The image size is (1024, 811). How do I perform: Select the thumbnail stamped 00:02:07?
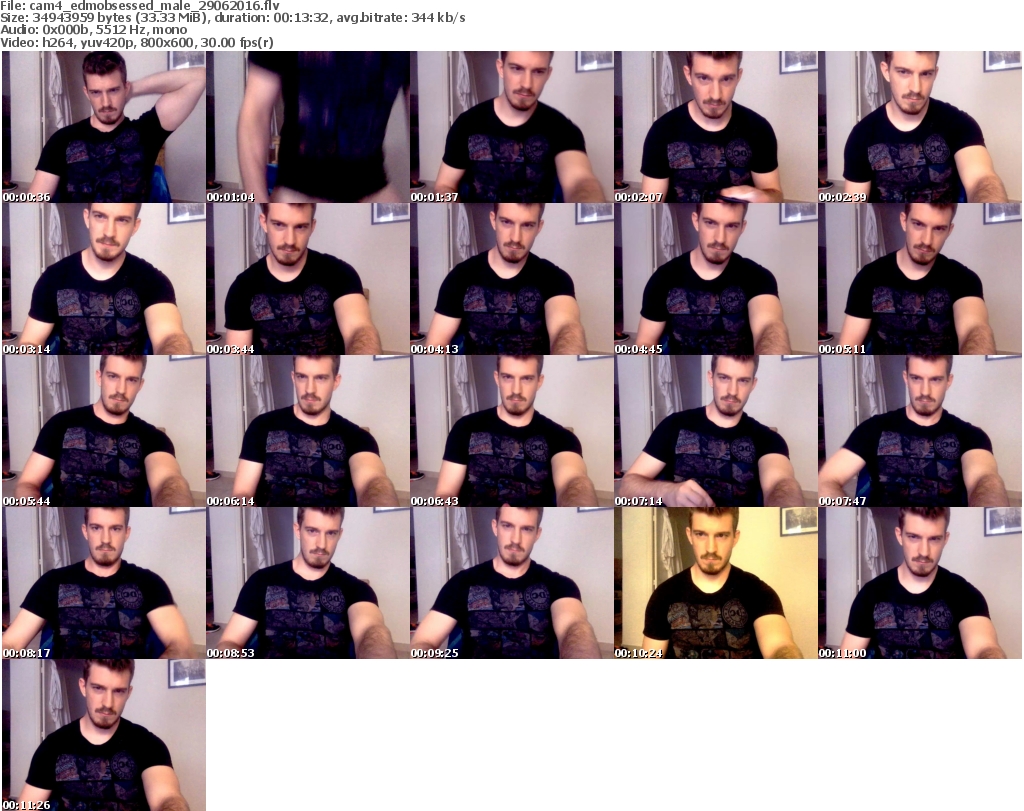pyautogui.click(x=715, y=127)
